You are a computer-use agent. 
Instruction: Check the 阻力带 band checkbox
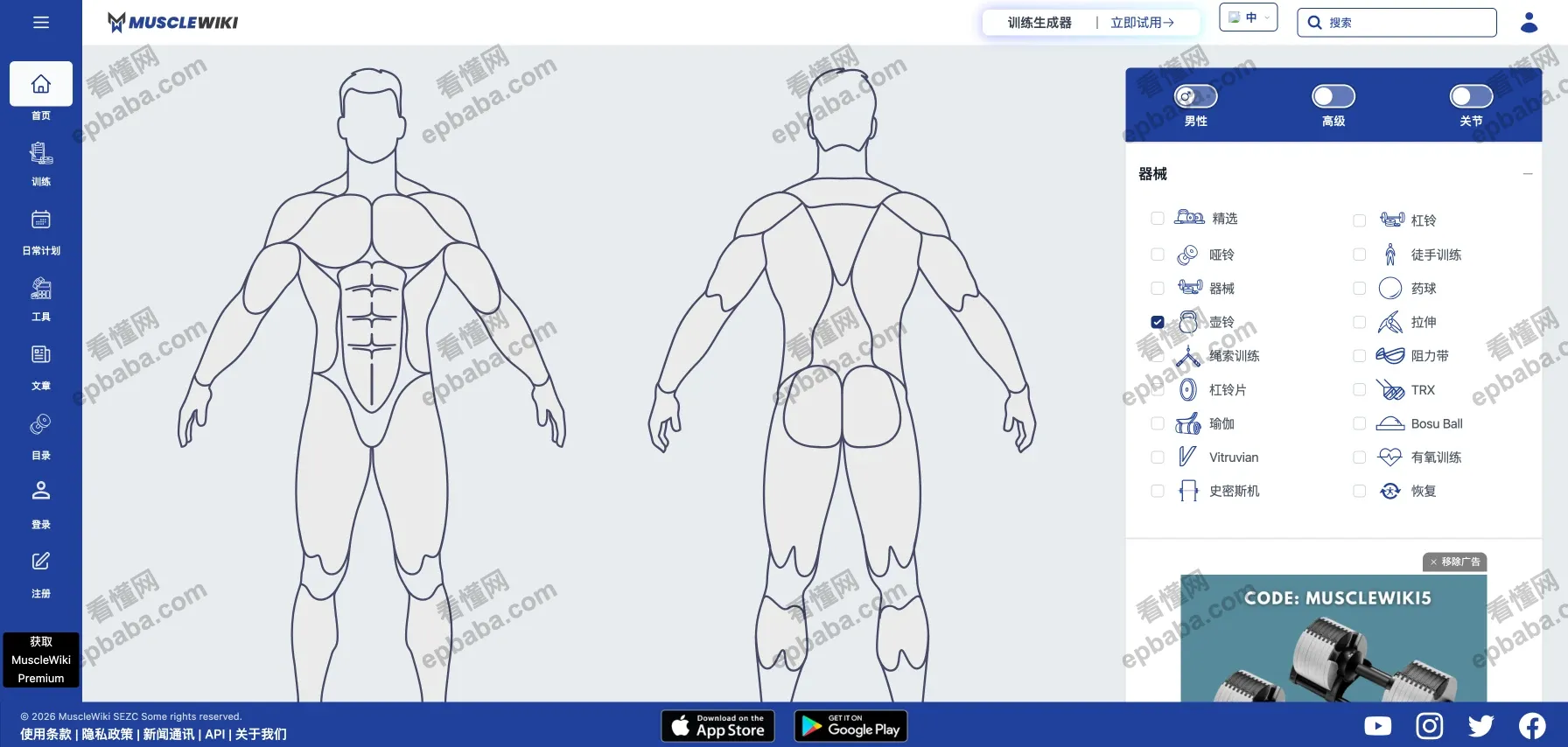tap(1360, 355)
